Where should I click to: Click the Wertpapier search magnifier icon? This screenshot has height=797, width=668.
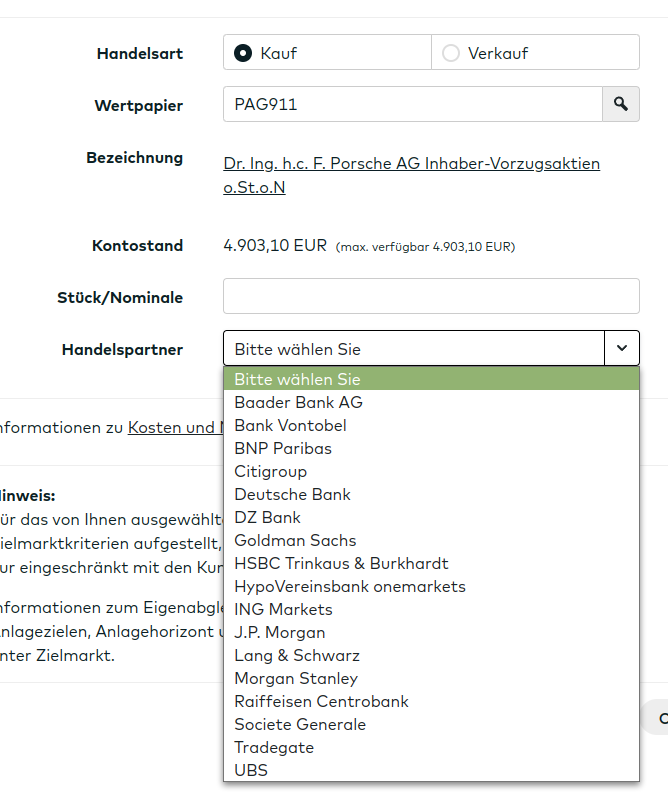click(x=621, y=104)
